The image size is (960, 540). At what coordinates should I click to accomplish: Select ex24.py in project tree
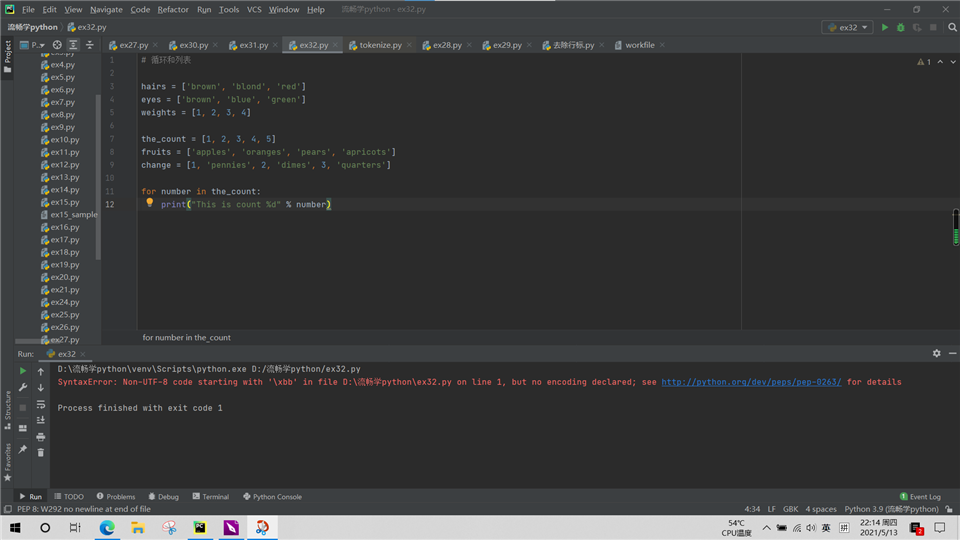(60, 302)
